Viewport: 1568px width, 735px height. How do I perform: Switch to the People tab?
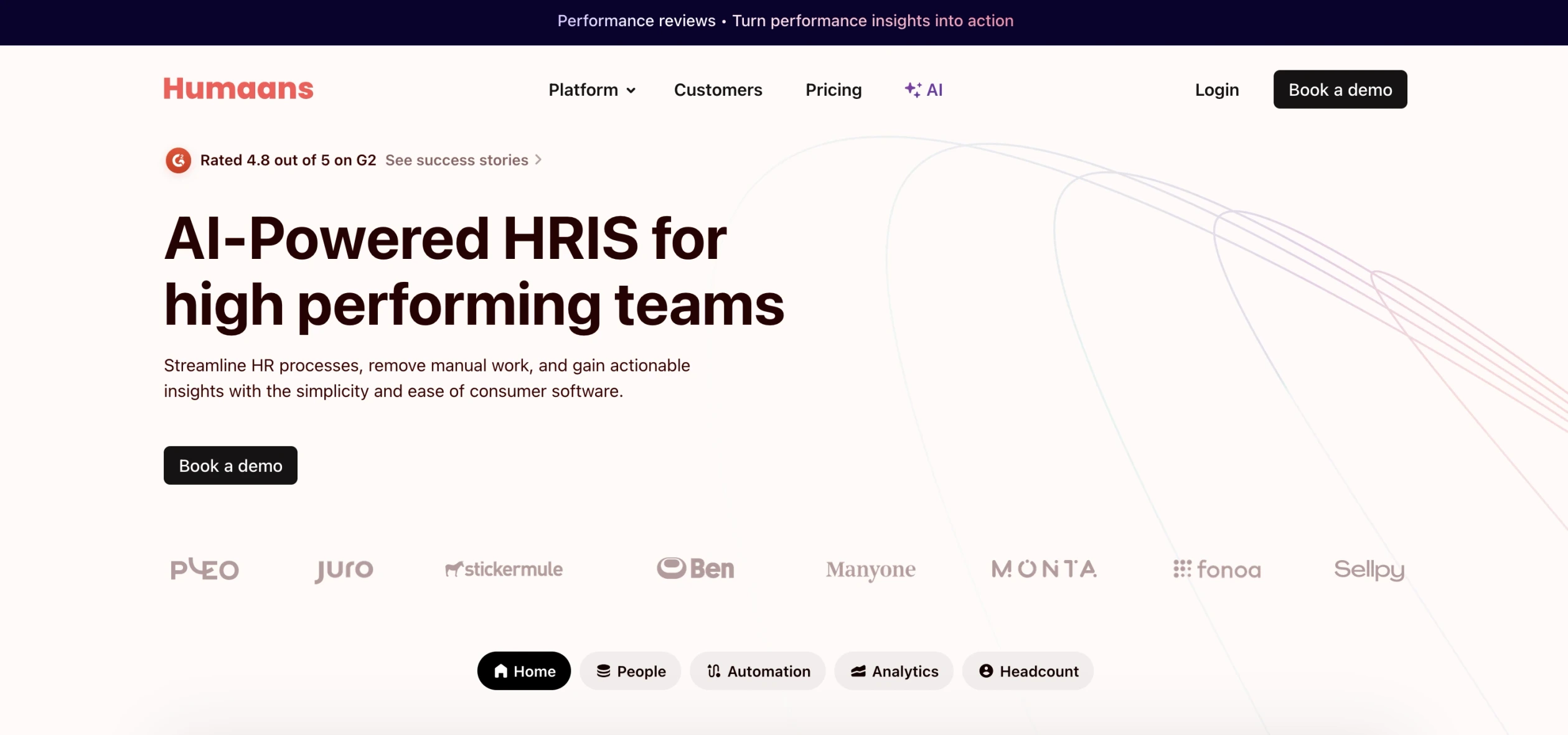click(x=631, y=671)
